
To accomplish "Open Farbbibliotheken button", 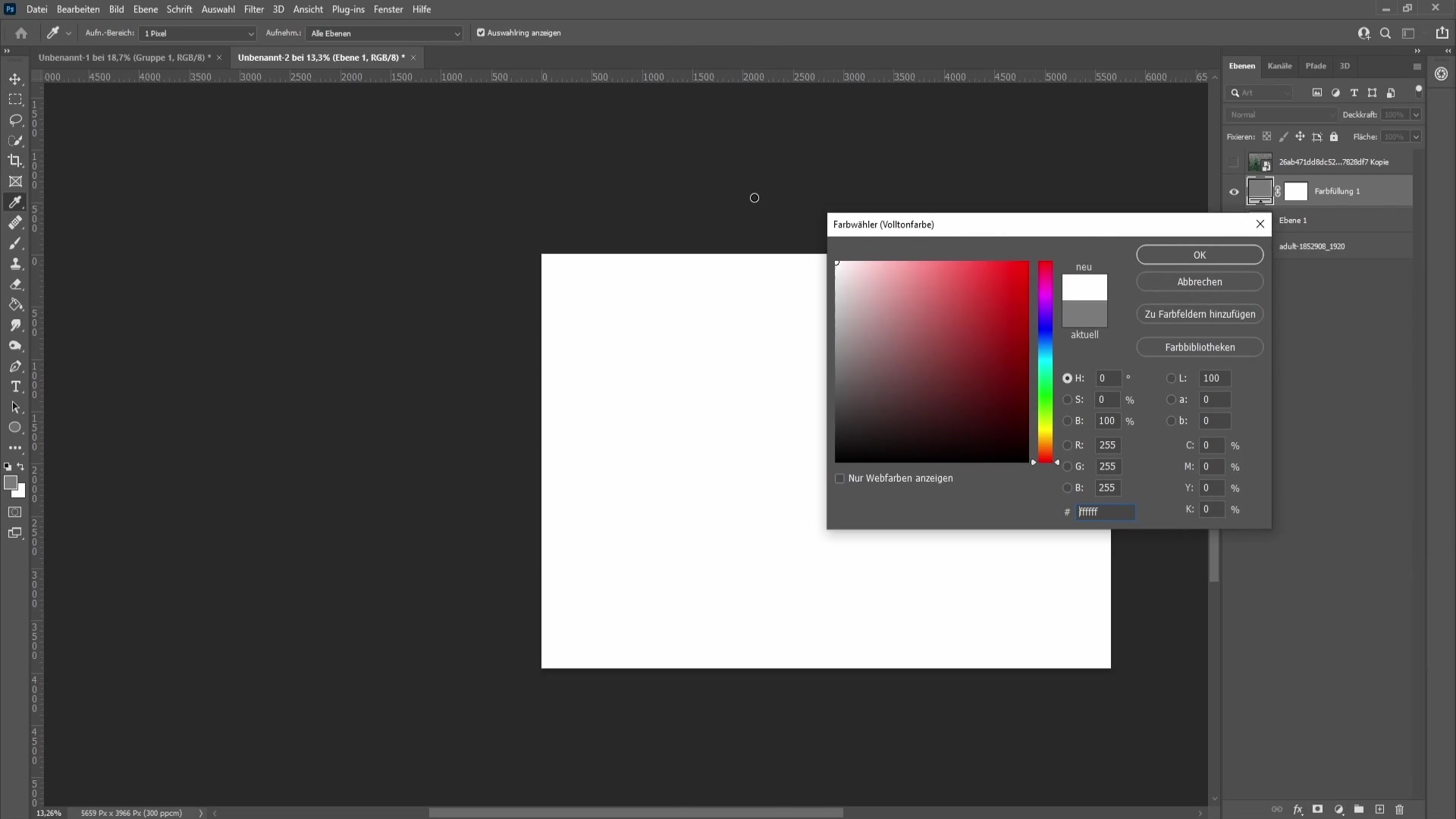I will pos(1200,347).
